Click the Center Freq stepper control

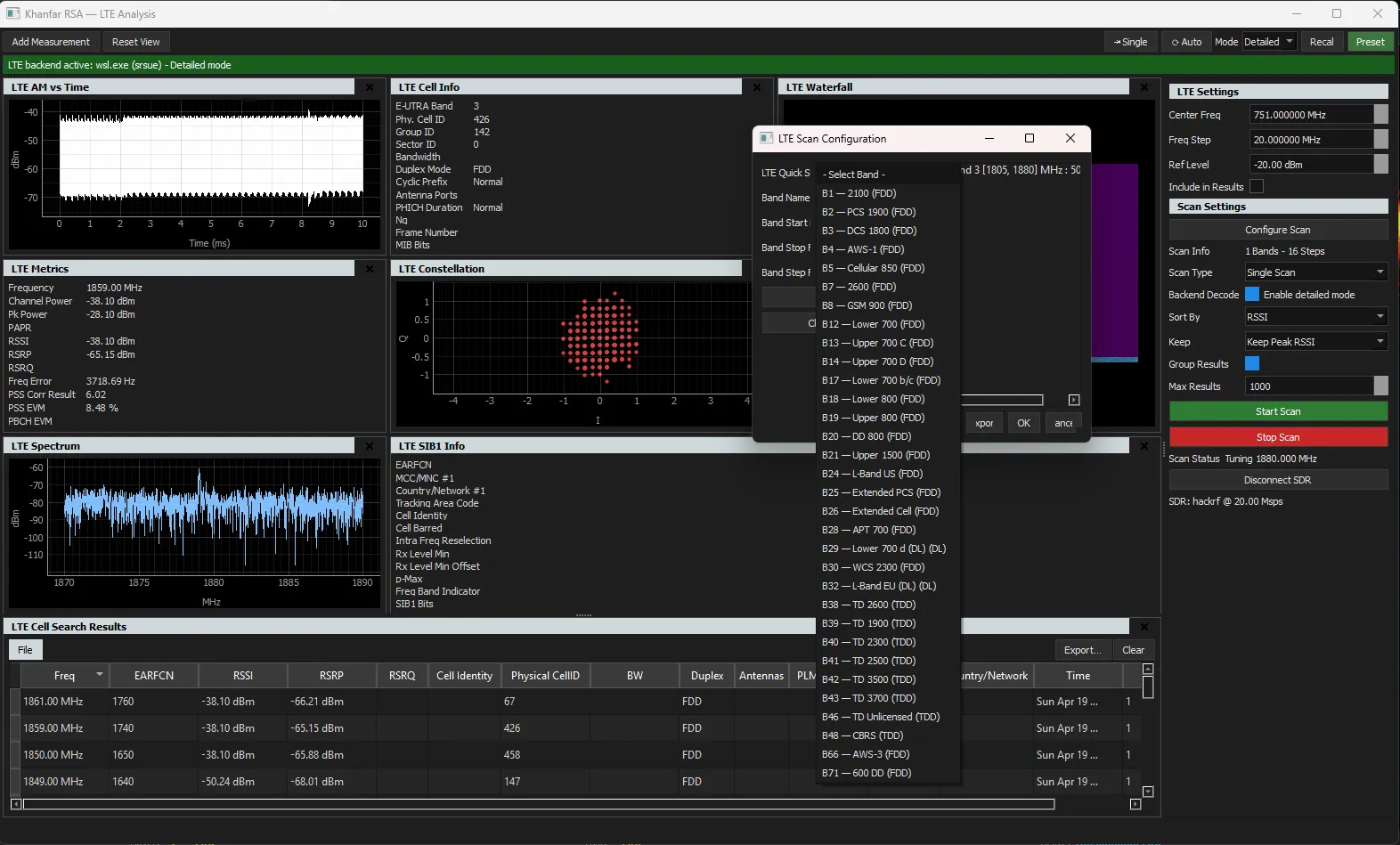[1380, 115]
